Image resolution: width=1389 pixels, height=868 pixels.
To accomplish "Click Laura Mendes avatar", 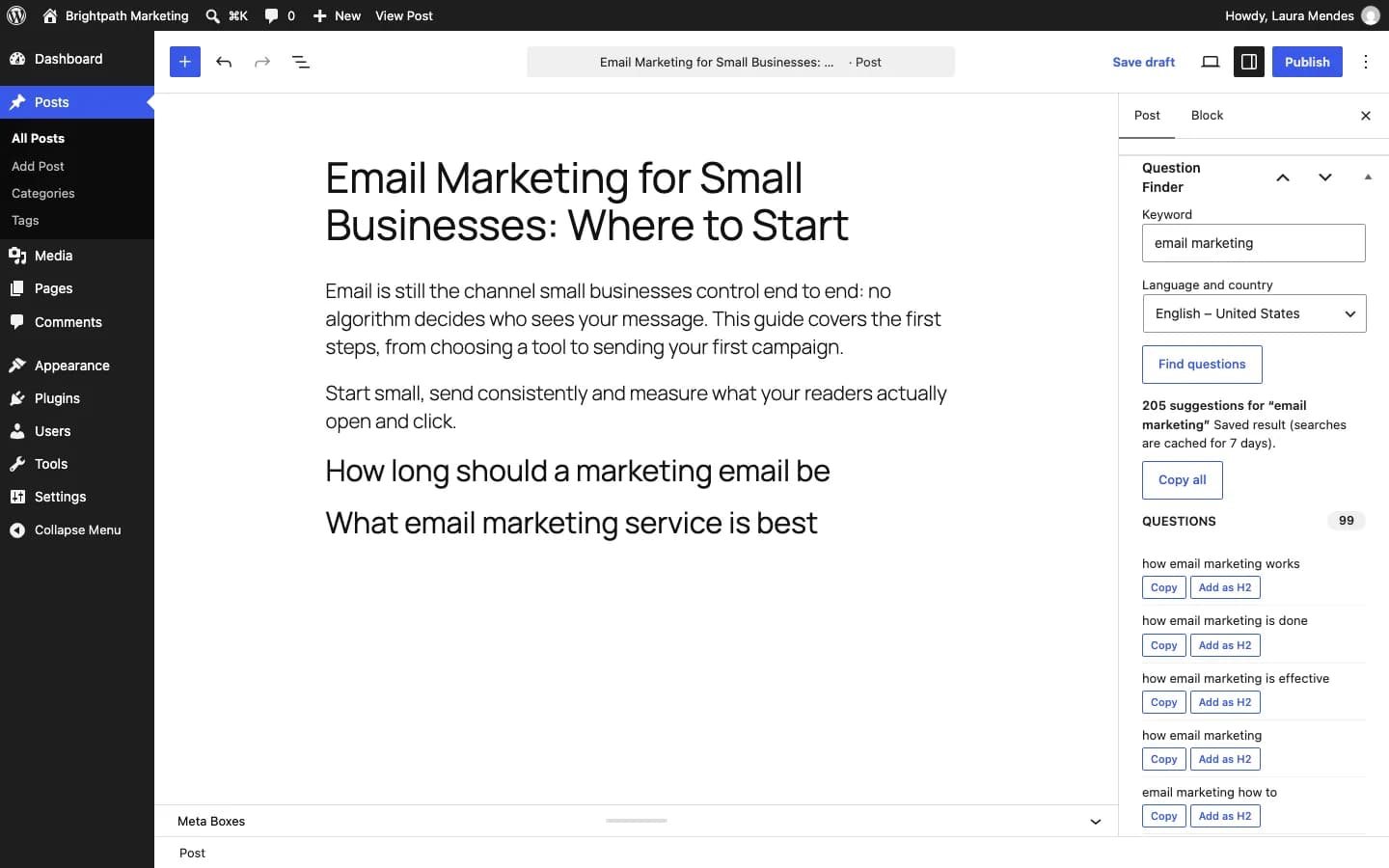I will 1371,15.
